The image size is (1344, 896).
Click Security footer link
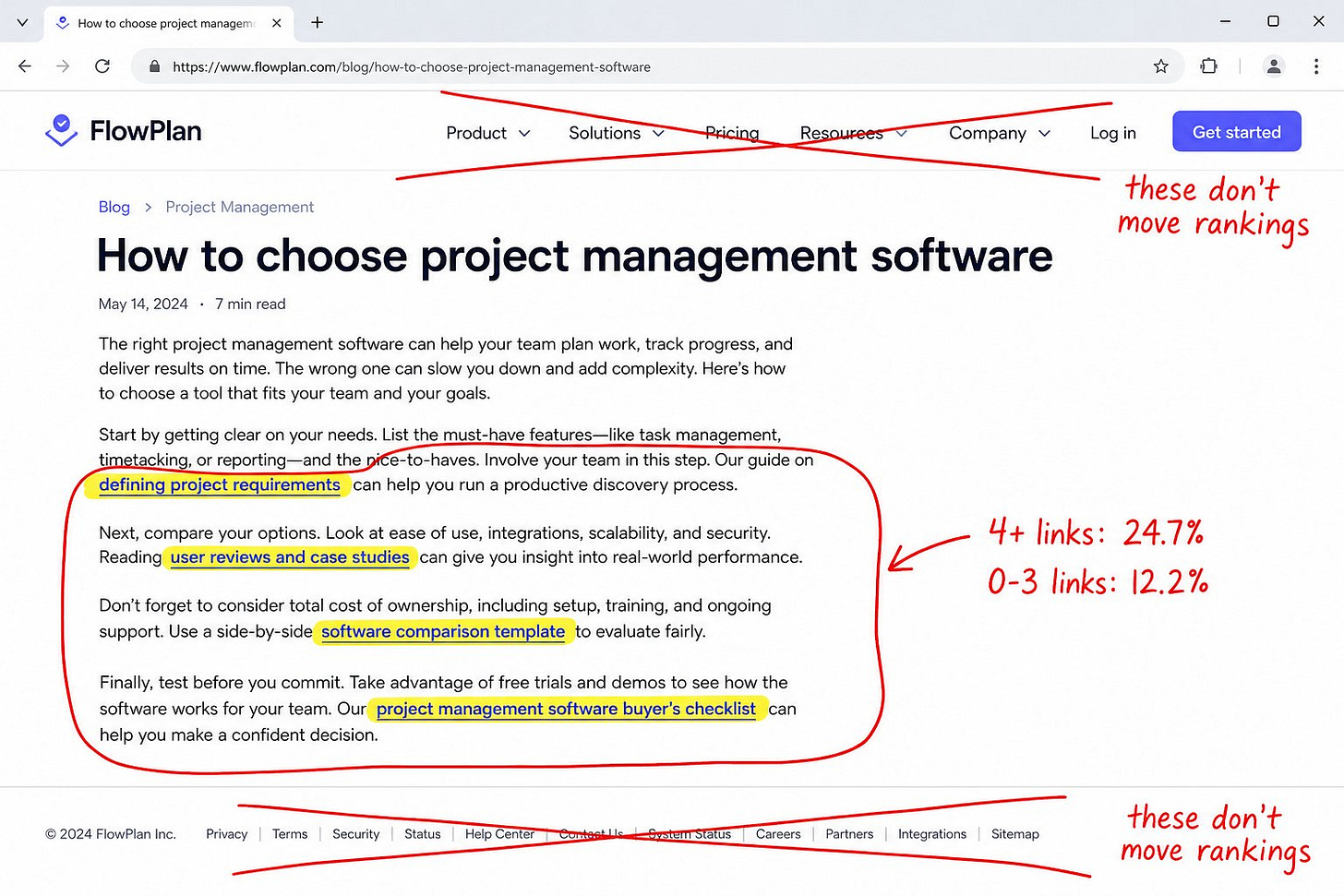click(x=356, y=834)
